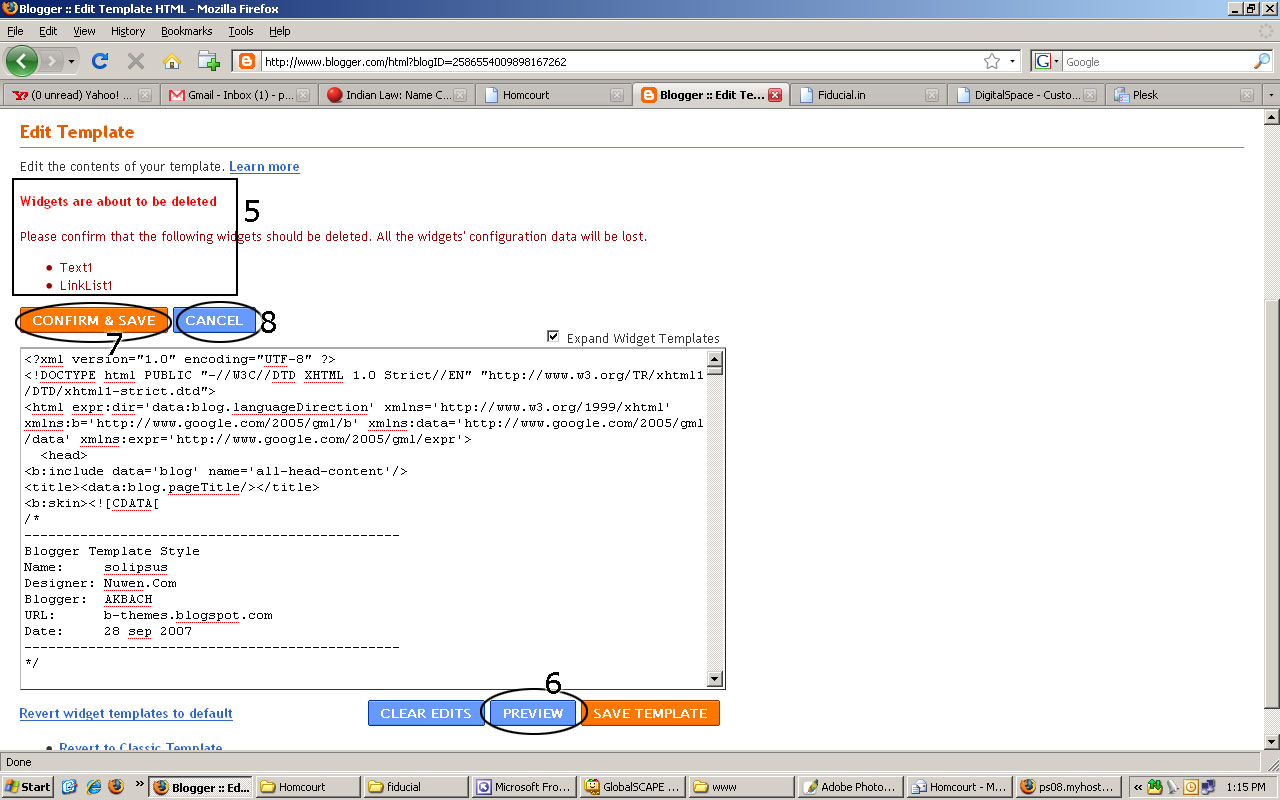Switch to GlobalSCAPE taskbar button
Screen dimensions: 1280x800
(x=632, y=786)
